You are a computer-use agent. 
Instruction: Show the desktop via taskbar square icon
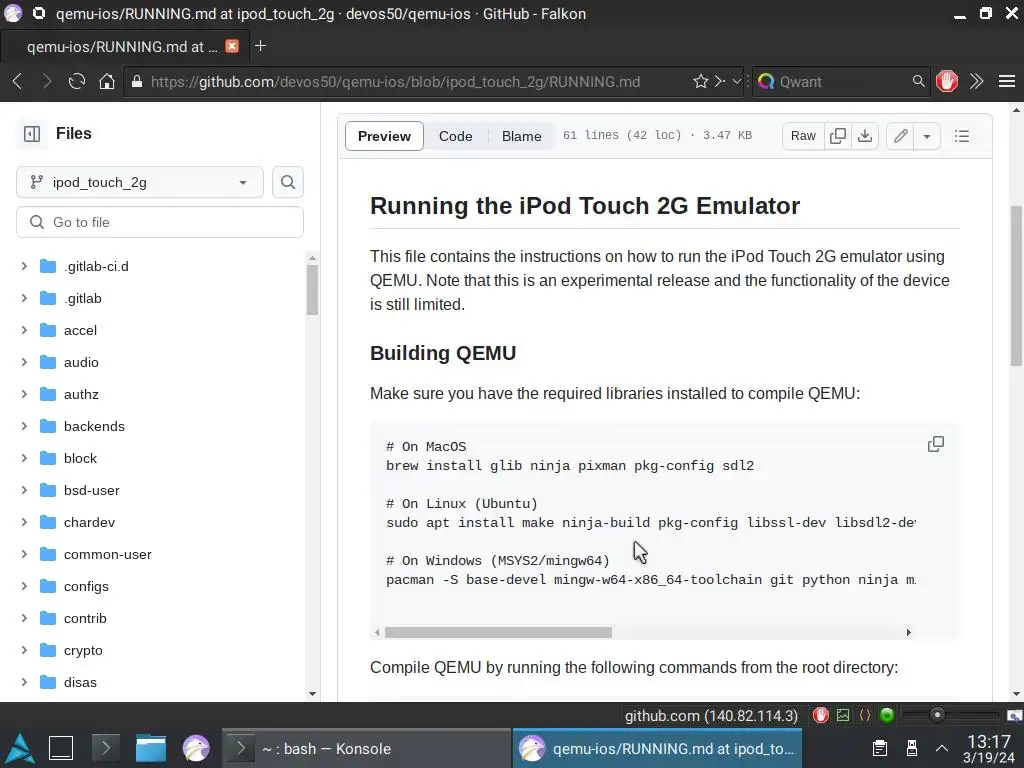(x=61, y=748)
